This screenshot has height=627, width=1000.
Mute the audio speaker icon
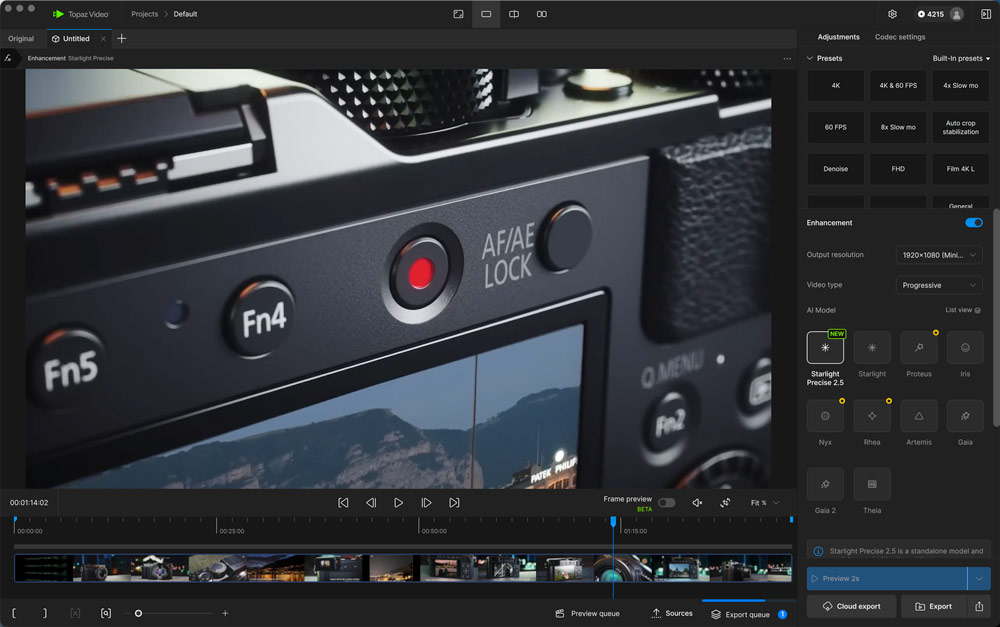pyautogui.click(x=697, y=503)
